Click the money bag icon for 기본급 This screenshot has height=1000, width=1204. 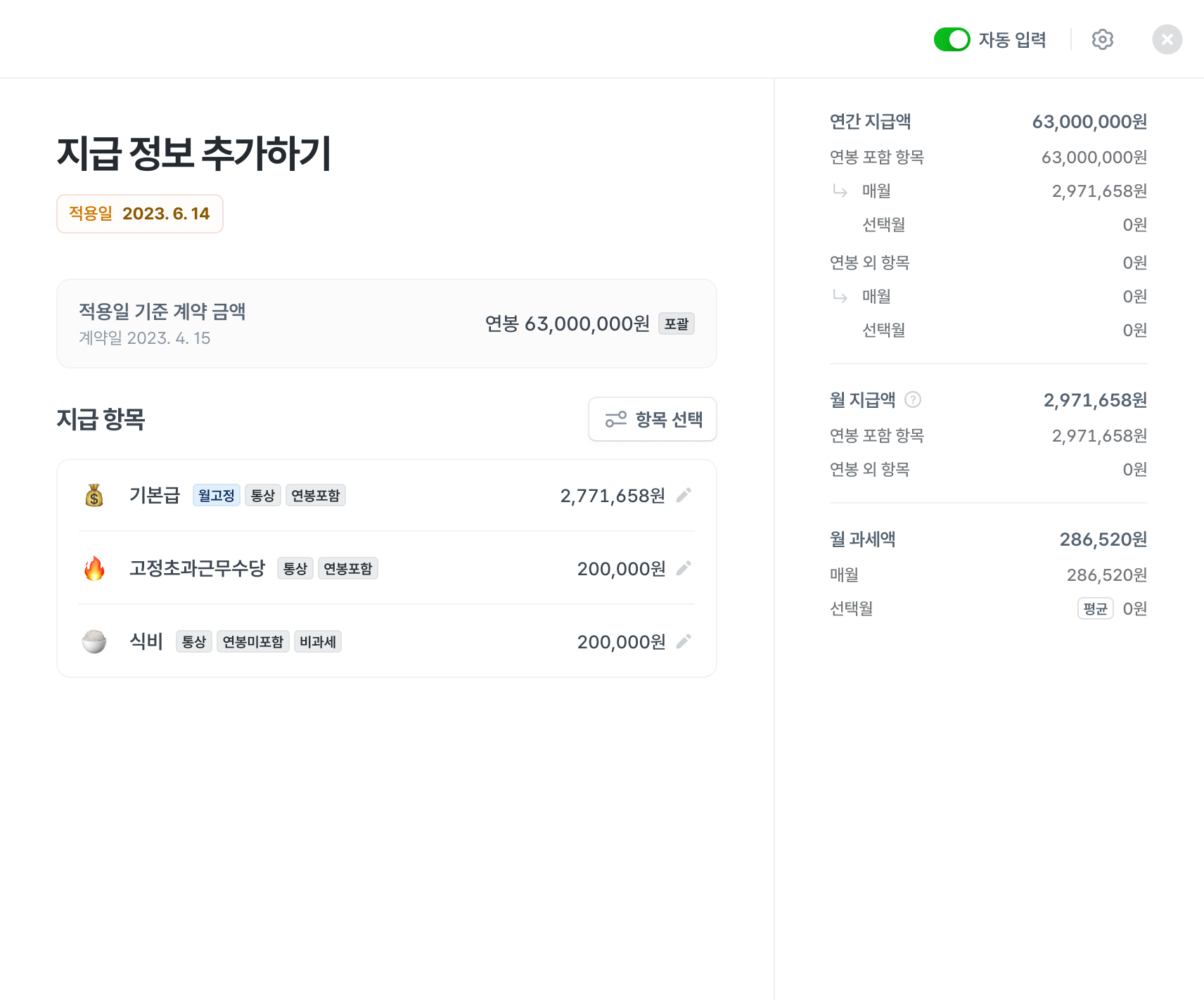pyautogui.click(x=94, y=495)
